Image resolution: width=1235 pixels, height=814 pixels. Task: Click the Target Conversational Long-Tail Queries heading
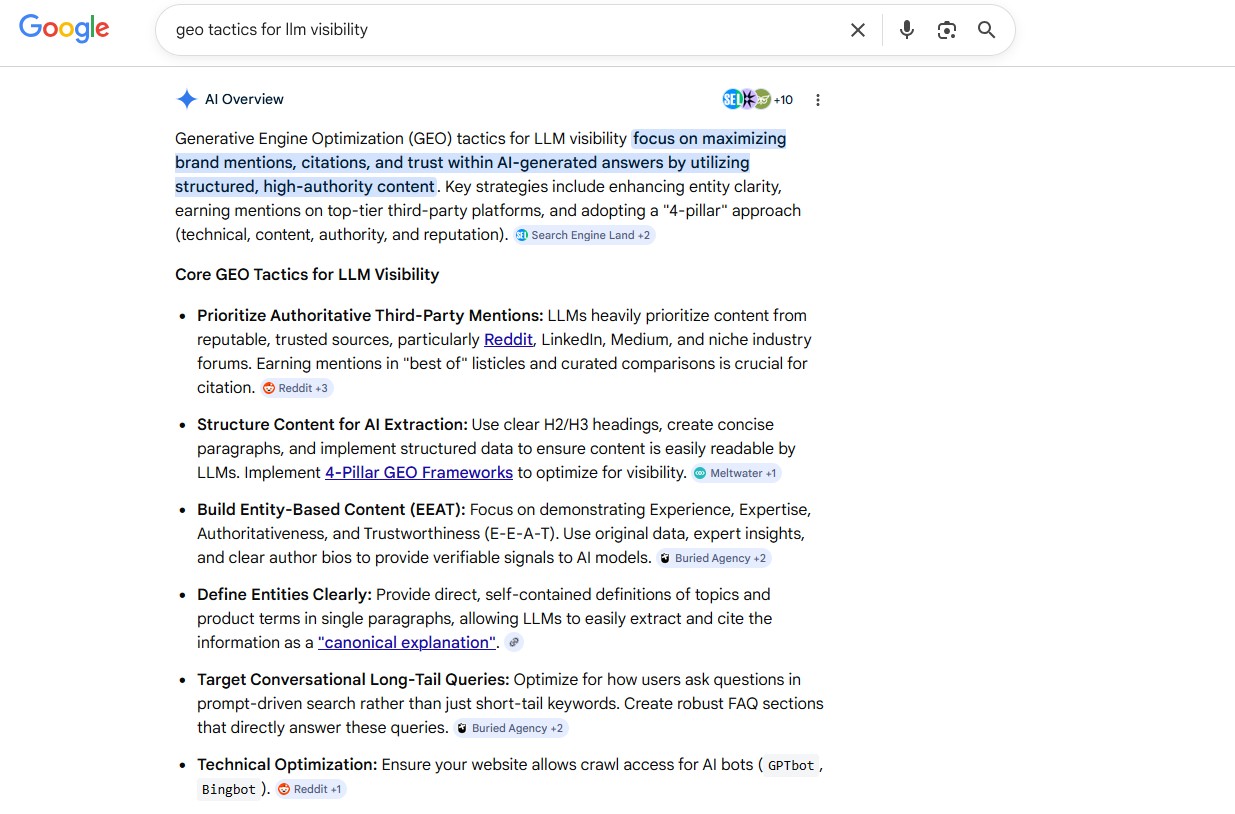[x=353, y=679]
